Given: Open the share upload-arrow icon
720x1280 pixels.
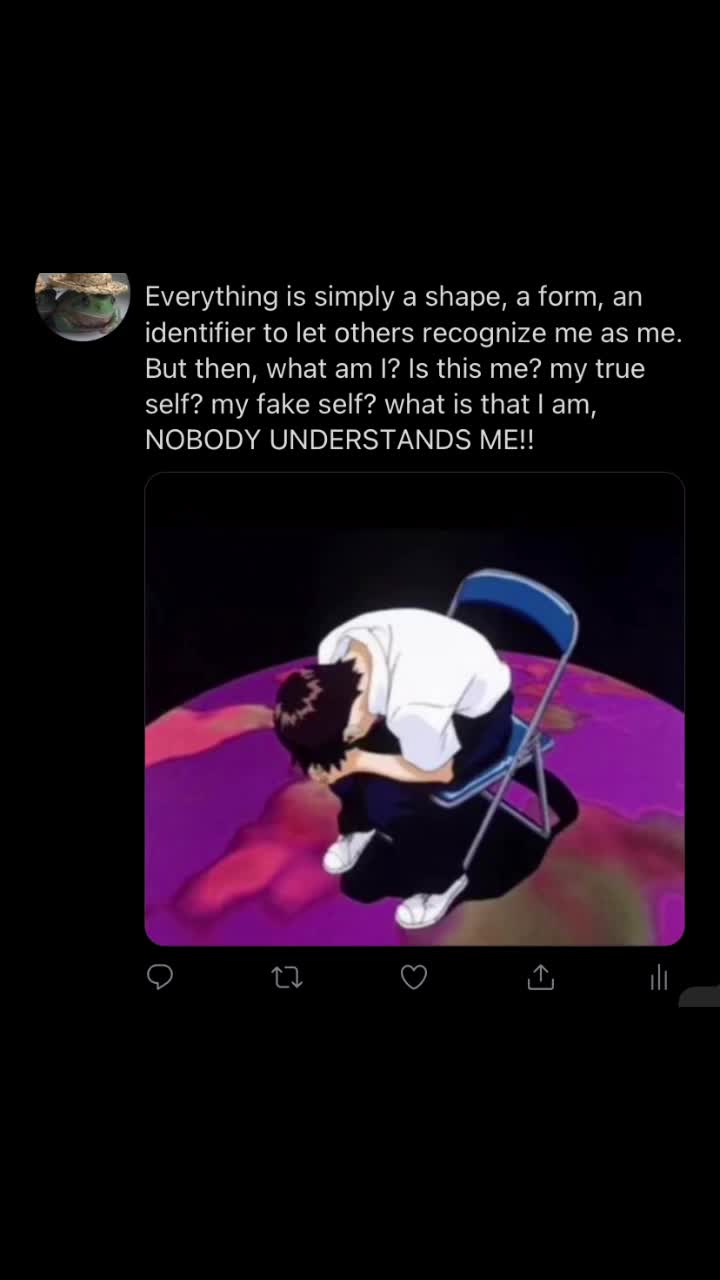Looking at the screenshot, I should click(540, 977).
